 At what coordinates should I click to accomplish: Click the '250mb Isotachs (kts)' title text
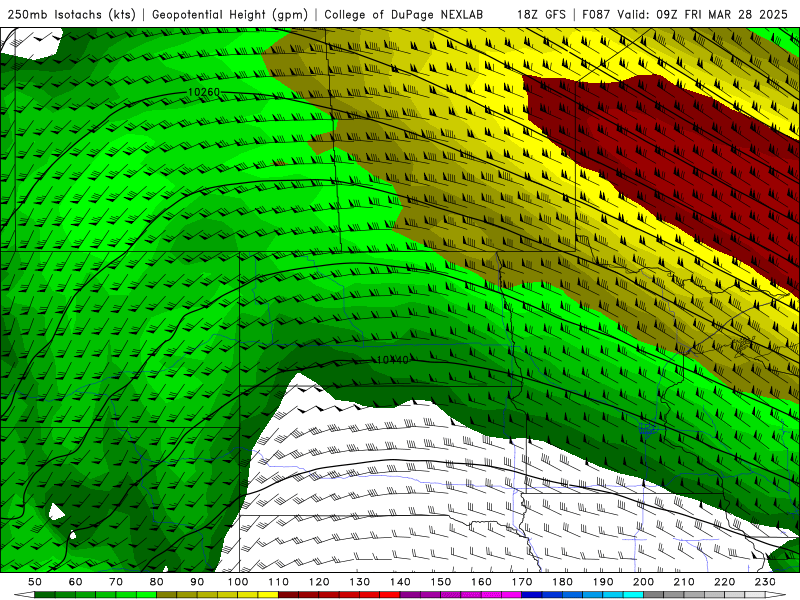pyautogui.click(x=71, y=14)
